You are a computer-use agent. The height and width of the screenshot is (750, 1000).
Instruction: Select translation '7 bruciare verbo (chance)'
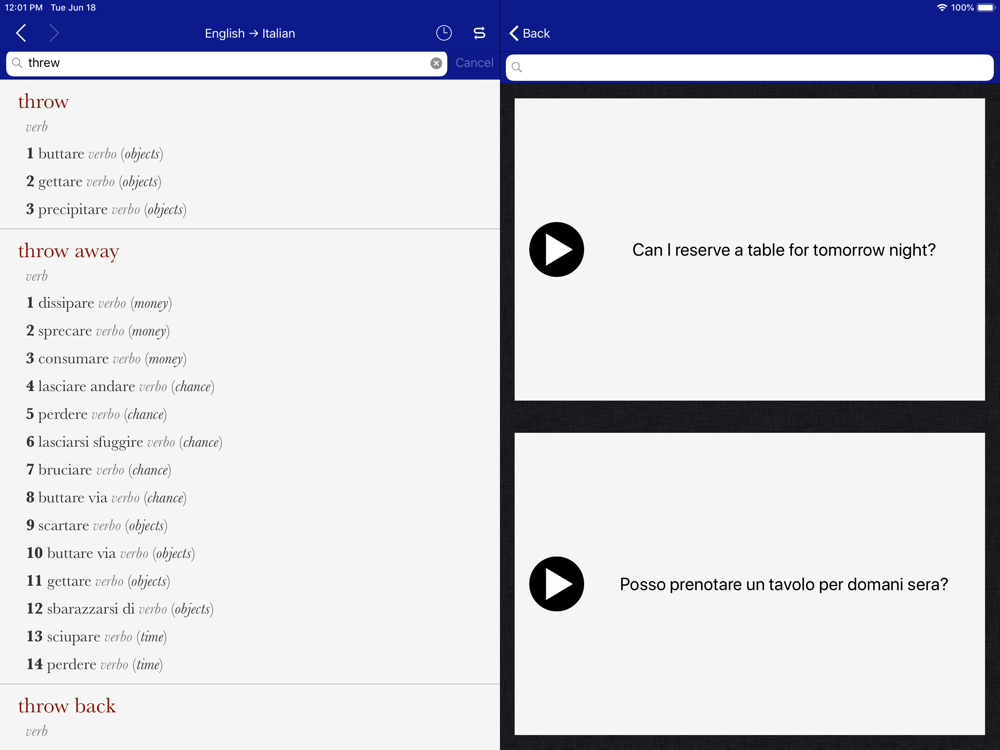(x=98, y=470)
